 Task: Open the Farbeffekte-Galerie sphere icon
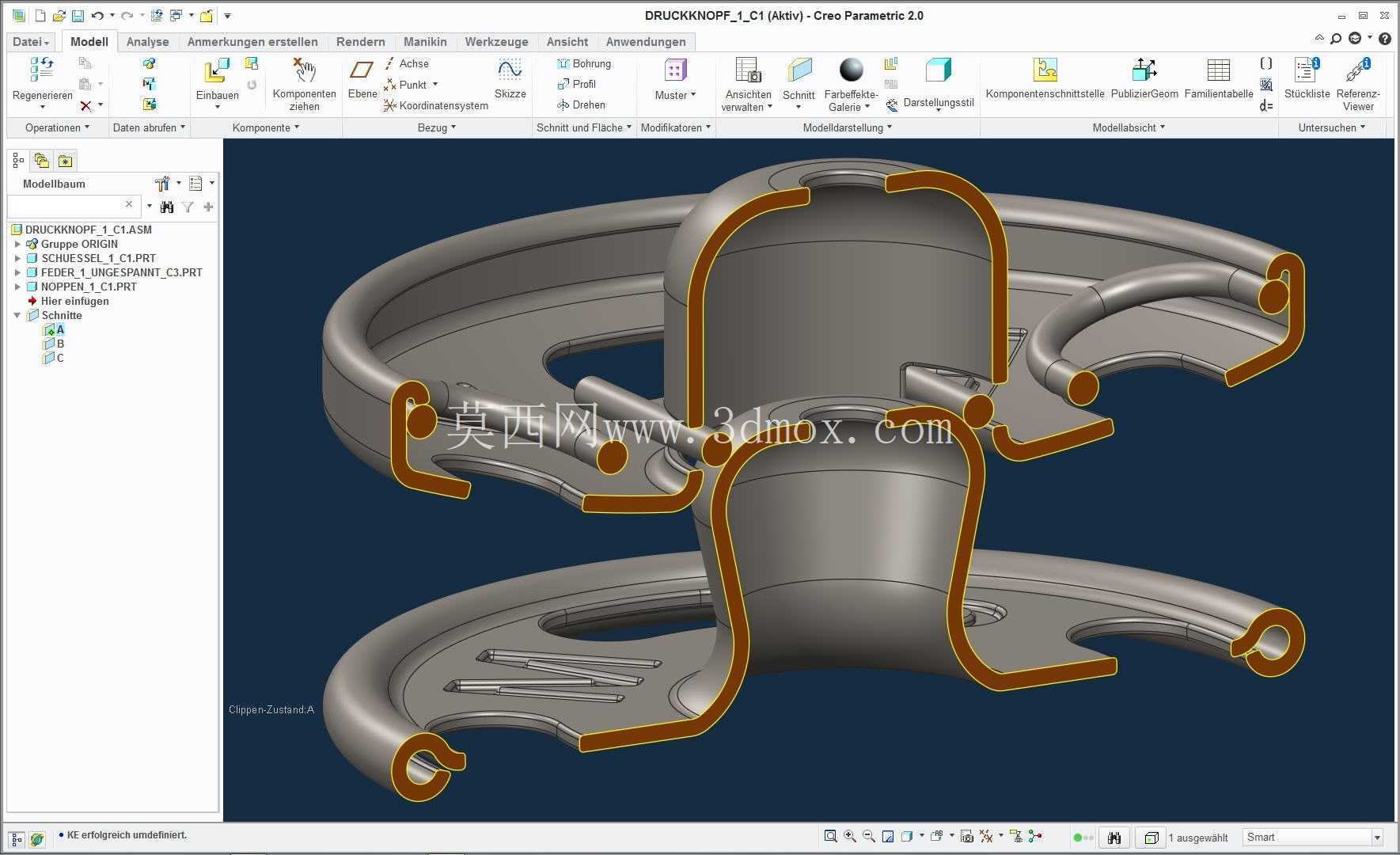(x=851, y=70)
